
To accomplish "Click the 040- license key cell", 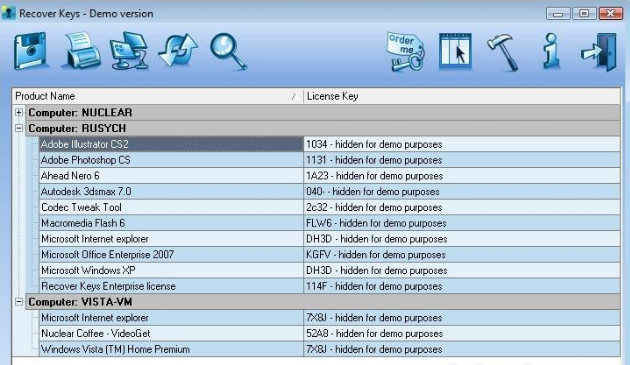I will [462, 191].
